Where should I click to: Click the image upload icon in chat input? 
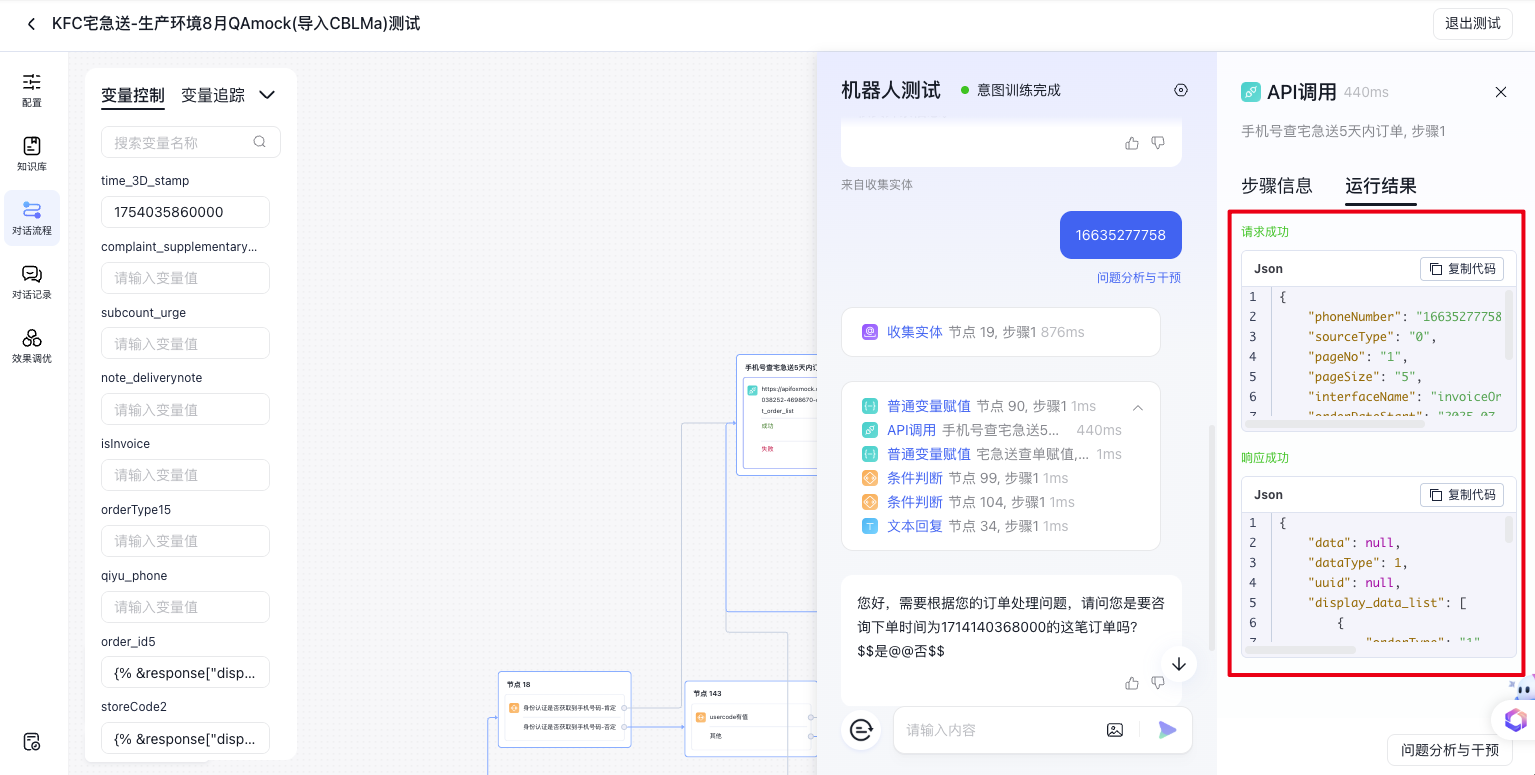click(1115, 729)
